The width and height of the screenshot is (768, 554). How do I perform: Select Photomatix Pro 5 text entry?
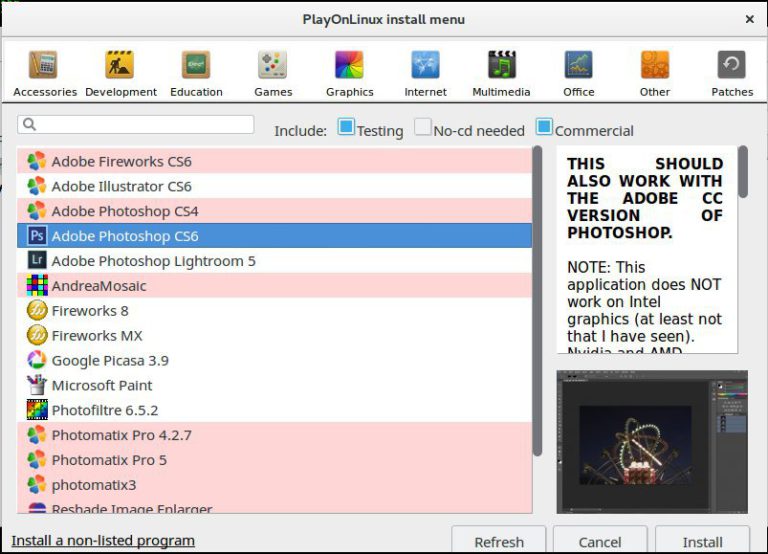pyautogui.click(x=109, y=460)
